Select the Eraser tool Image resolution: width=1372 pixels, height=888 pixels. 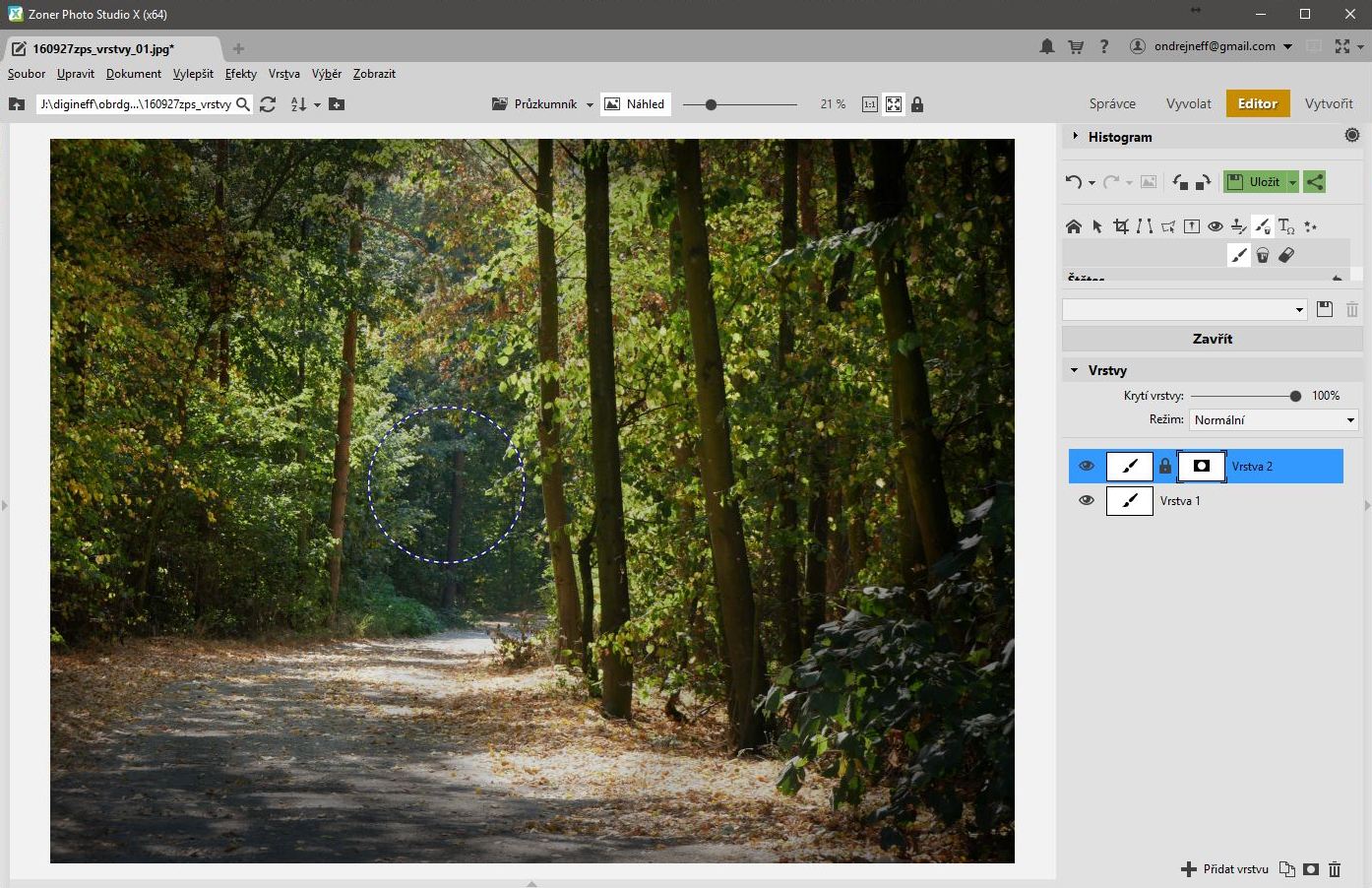click(x=1286, y=255)
